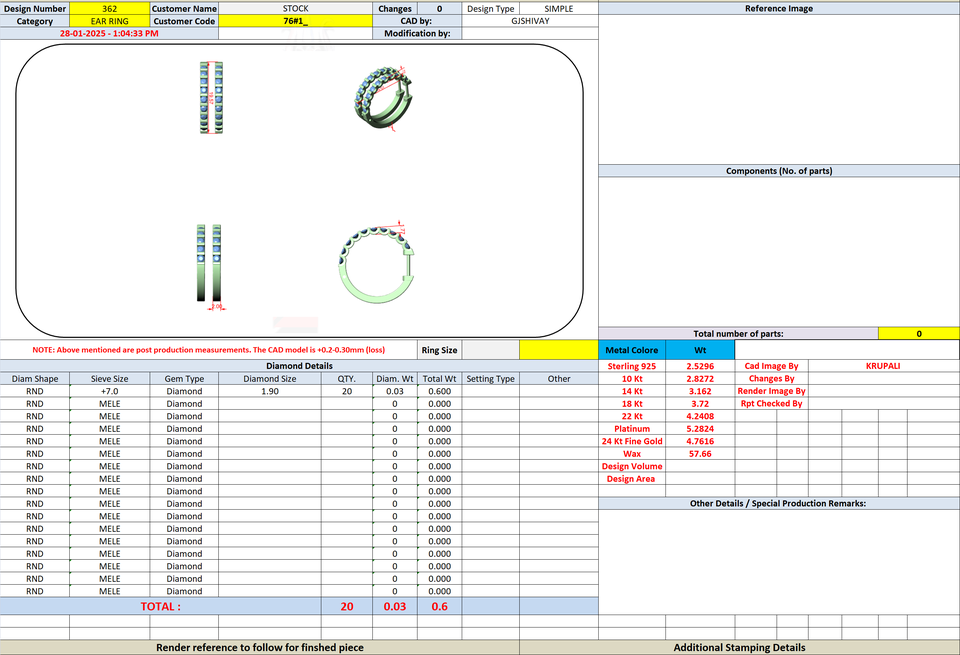Select the perspective hoop earring render
Image resolution: width=960 pixels, height=655 pixels.
click(x=382, y=97)
